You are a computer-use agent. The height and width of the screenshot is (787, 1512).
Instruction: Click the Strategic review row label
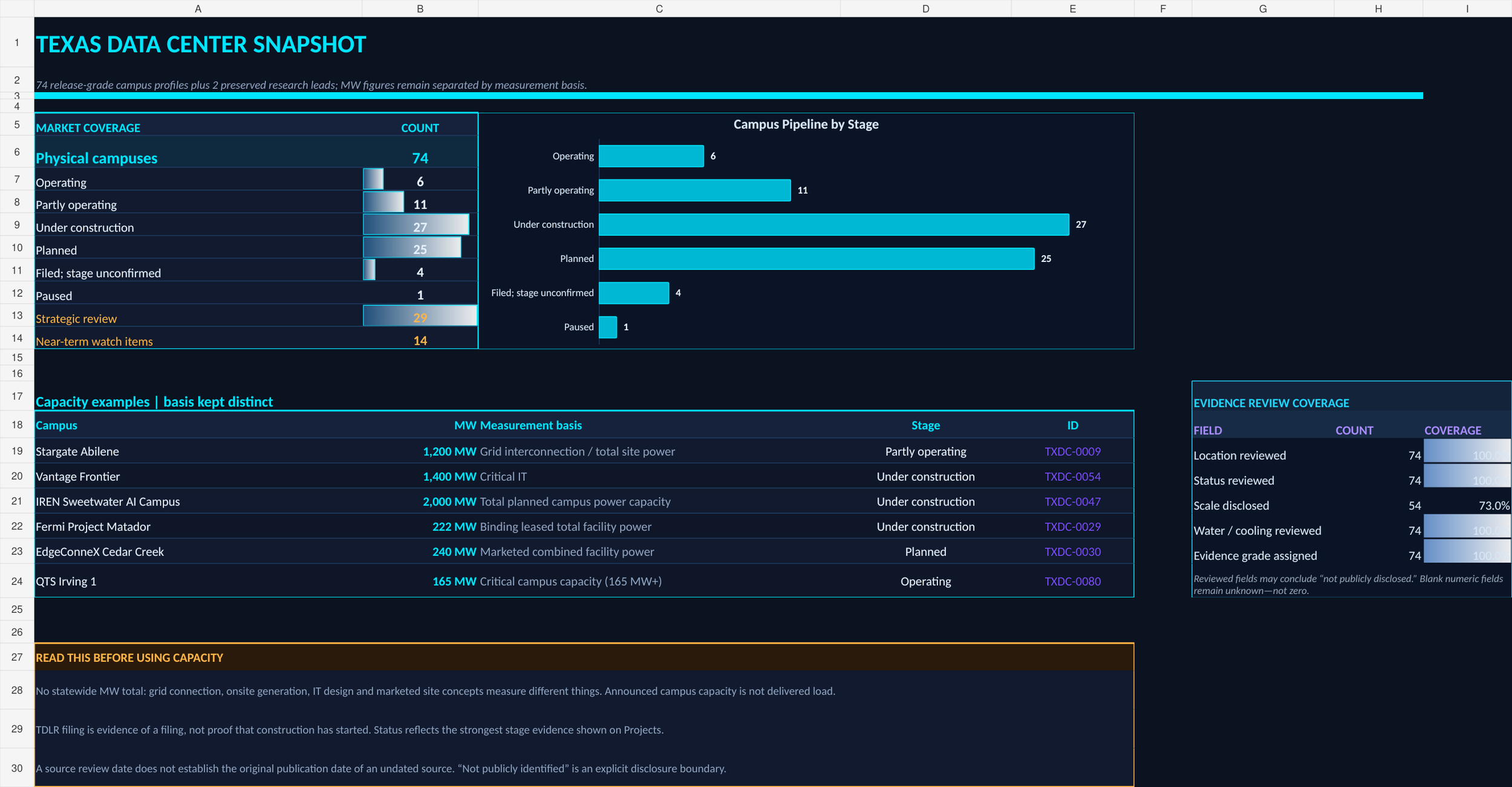pyautogui.click(x=76, y=319)
